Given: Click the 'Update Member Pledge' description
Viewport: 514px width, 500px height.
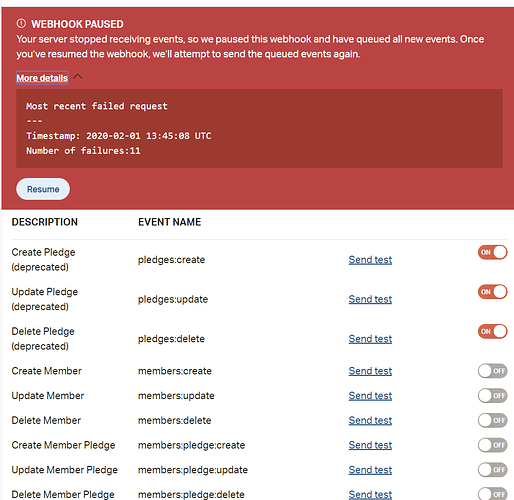Looking at the screenshot, I should tap(65, 470).
